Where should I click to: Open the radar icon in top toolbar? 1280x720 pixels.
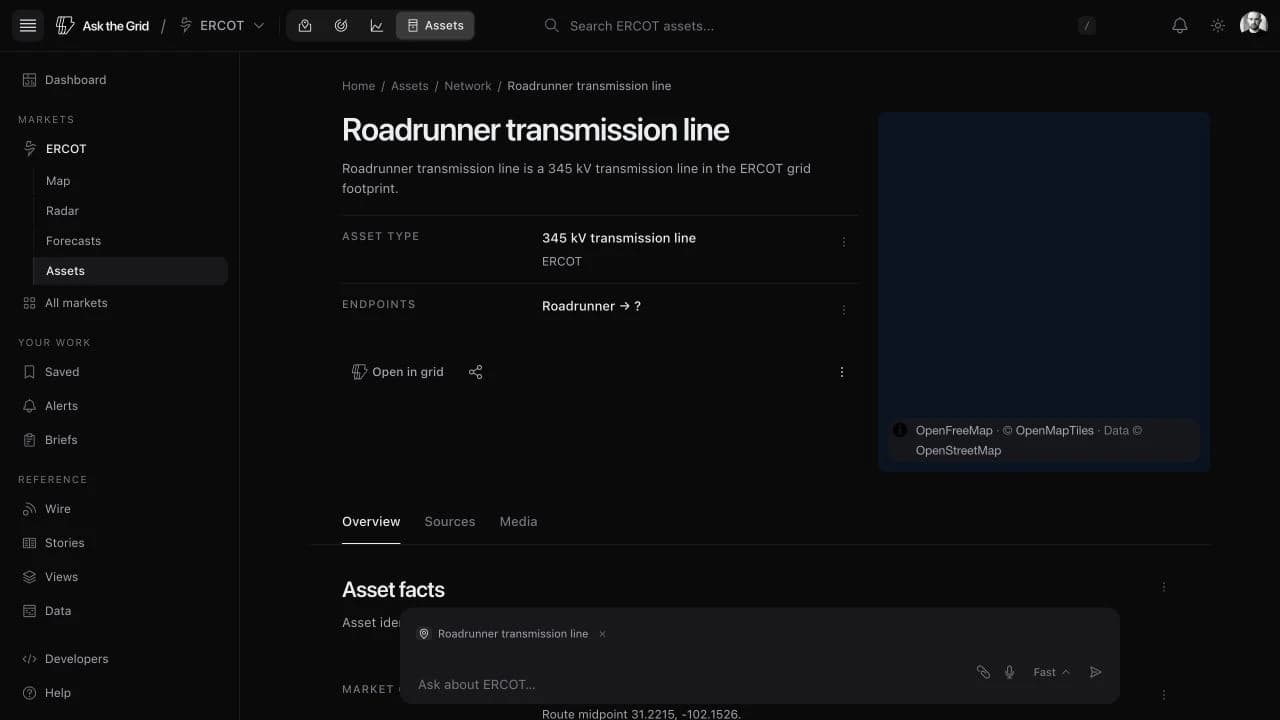[341, 26]
